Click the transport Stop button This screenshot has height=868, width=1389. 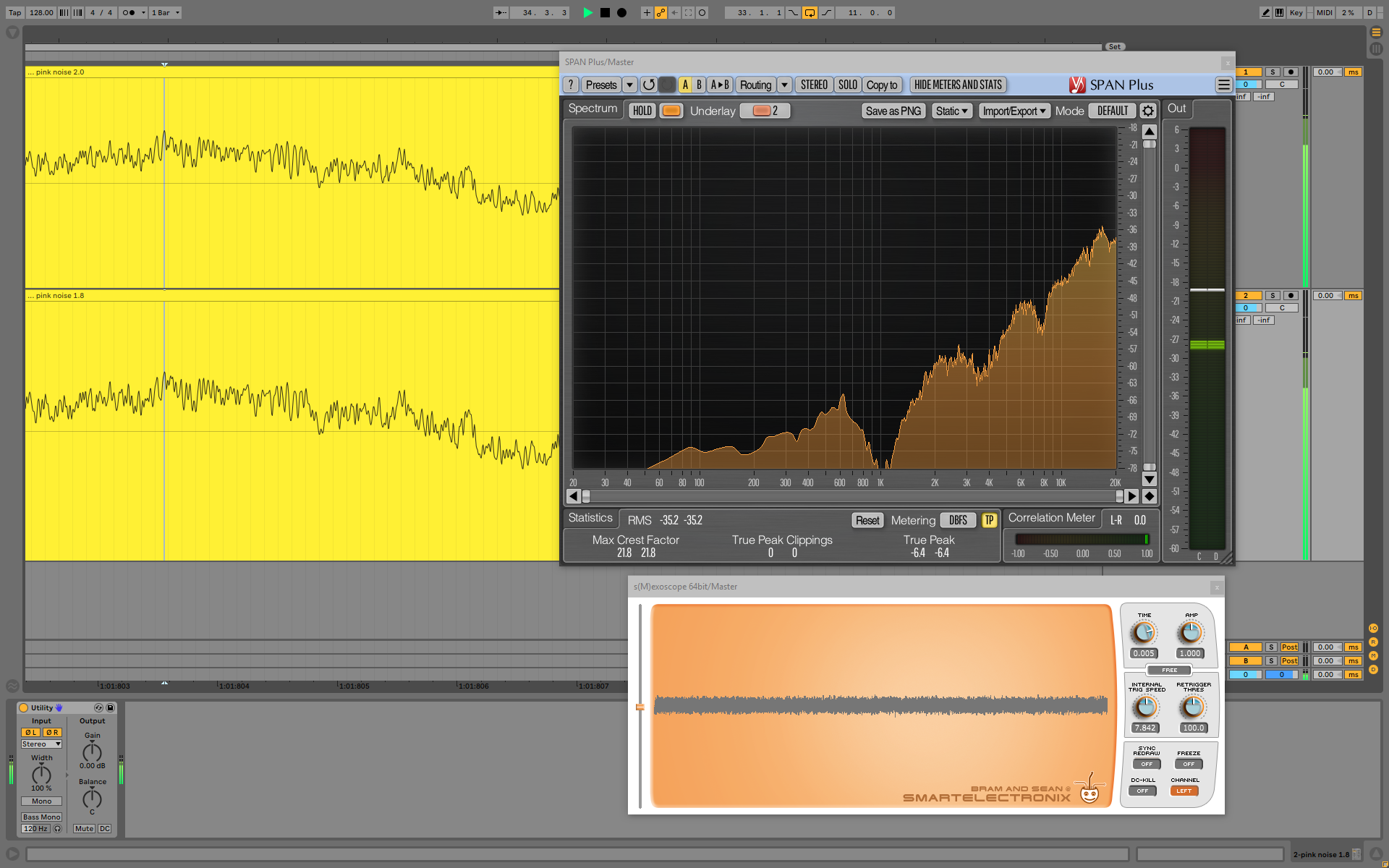(x=605, y=12)
